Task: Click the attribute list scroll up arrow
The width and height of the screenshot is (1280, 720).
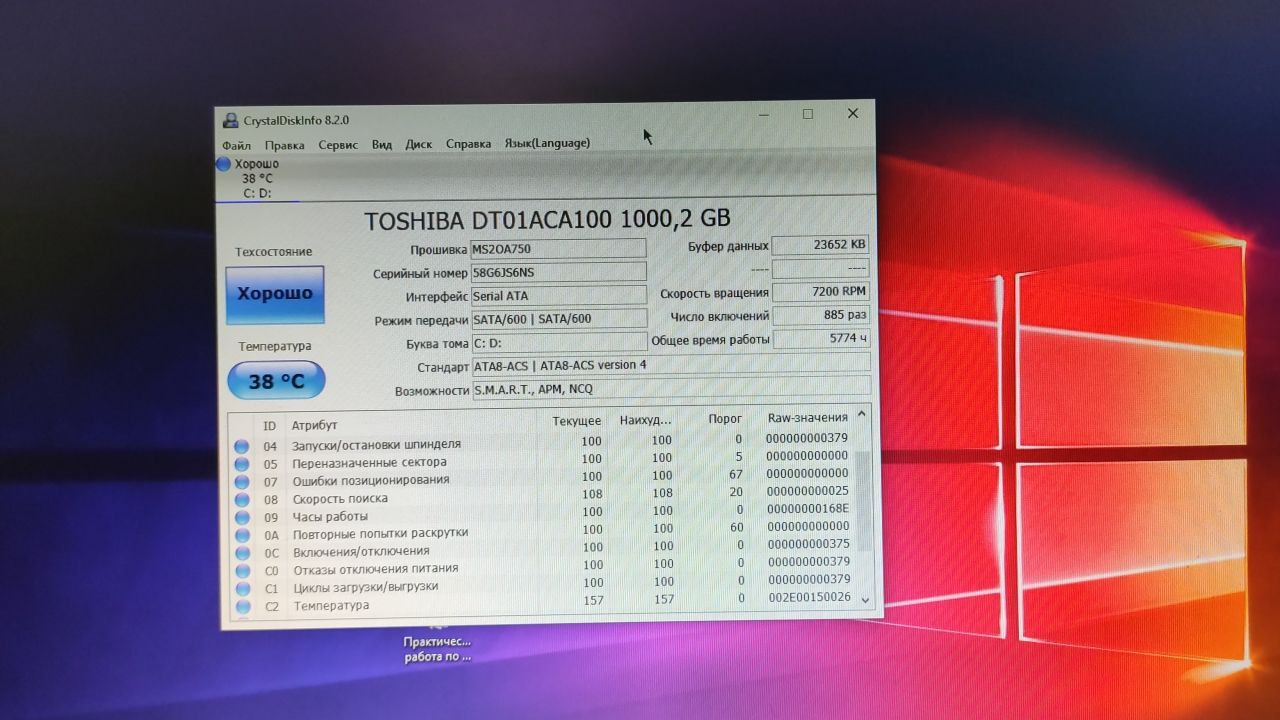Action: [x=862, y=413]
